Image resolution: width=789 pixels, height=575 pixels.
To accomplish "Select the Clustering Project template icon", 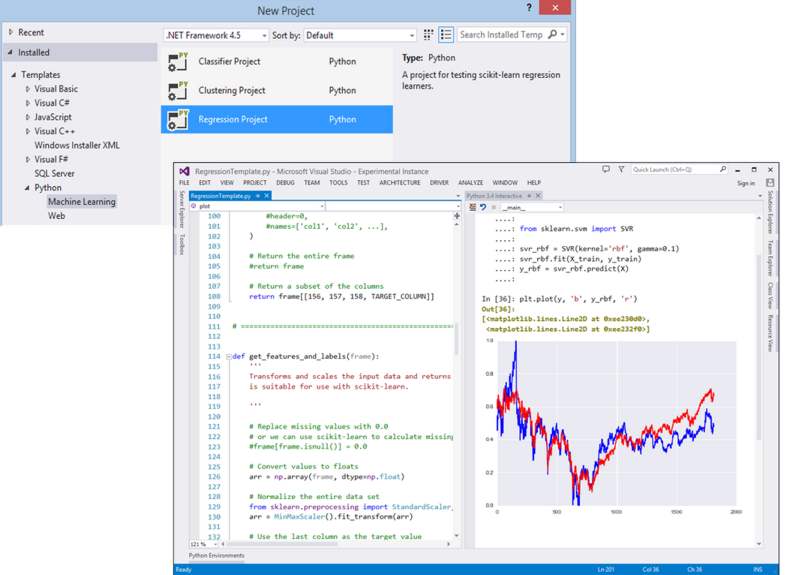I will [x=178, y=91].
